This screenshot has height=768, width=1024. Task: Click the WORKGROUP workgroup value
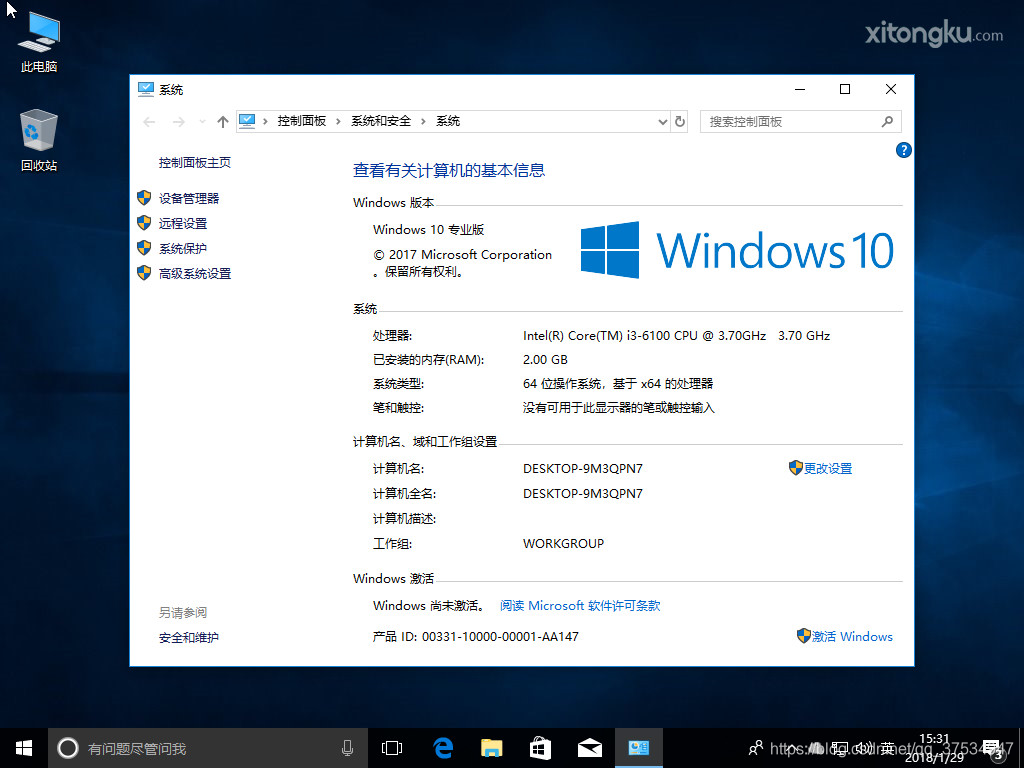click(564, 543)
